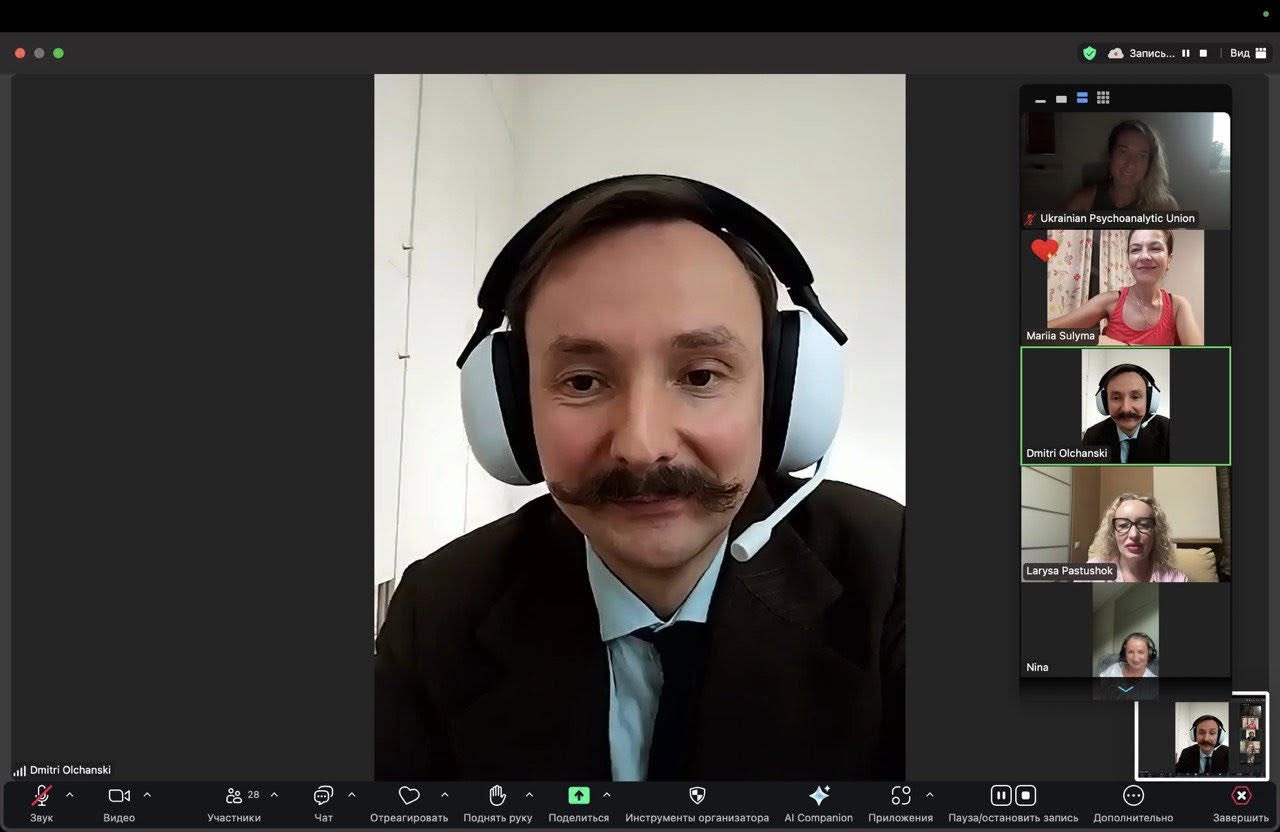The width and height of the screenshot is (1280, 832).
Task: Click the red Завершить end meeting button
Action: 1241,796
